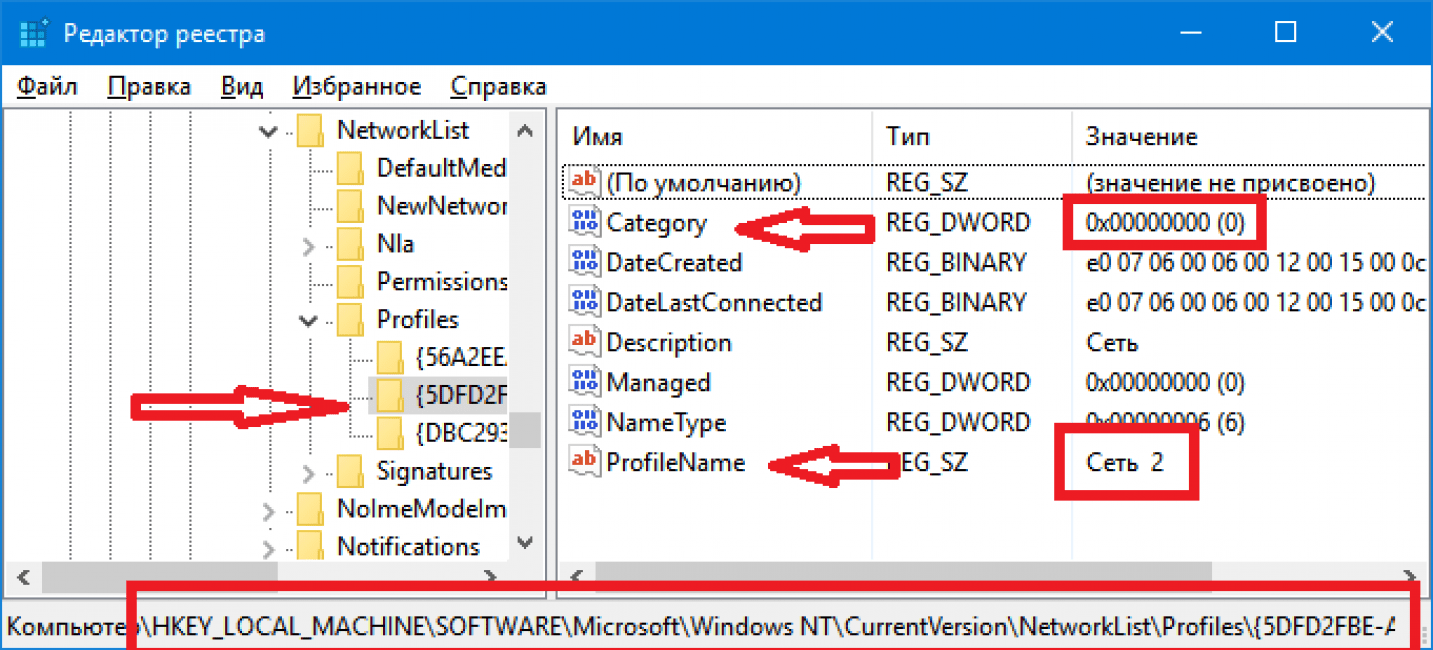Collapse the Profiles tree node
The height and width of the screenshot is (650, 1433).
coord(308,321)
